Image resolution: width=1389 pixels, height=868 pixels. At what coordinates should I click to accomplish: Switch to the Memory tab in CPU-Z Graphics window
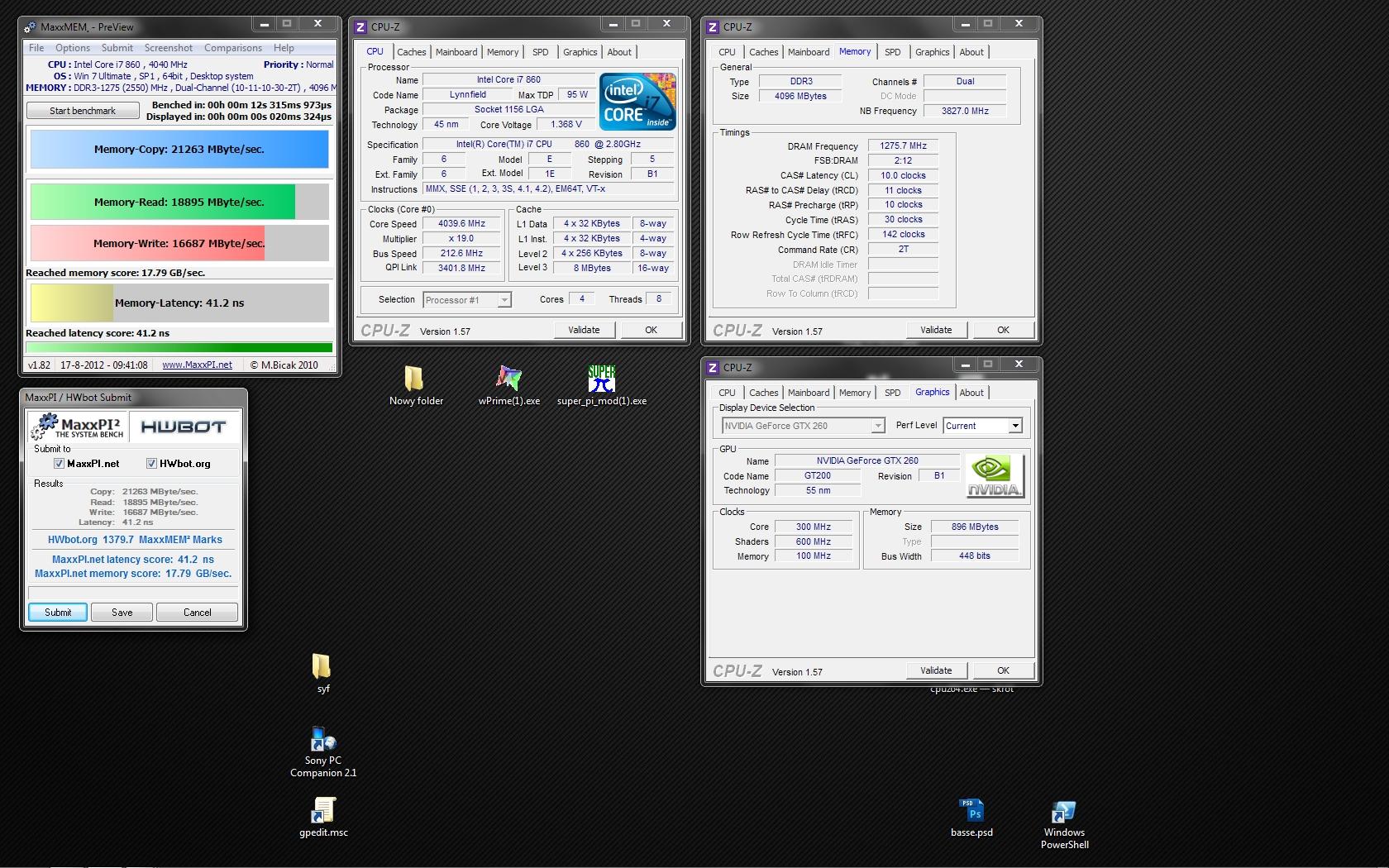(x=855, y=393)
